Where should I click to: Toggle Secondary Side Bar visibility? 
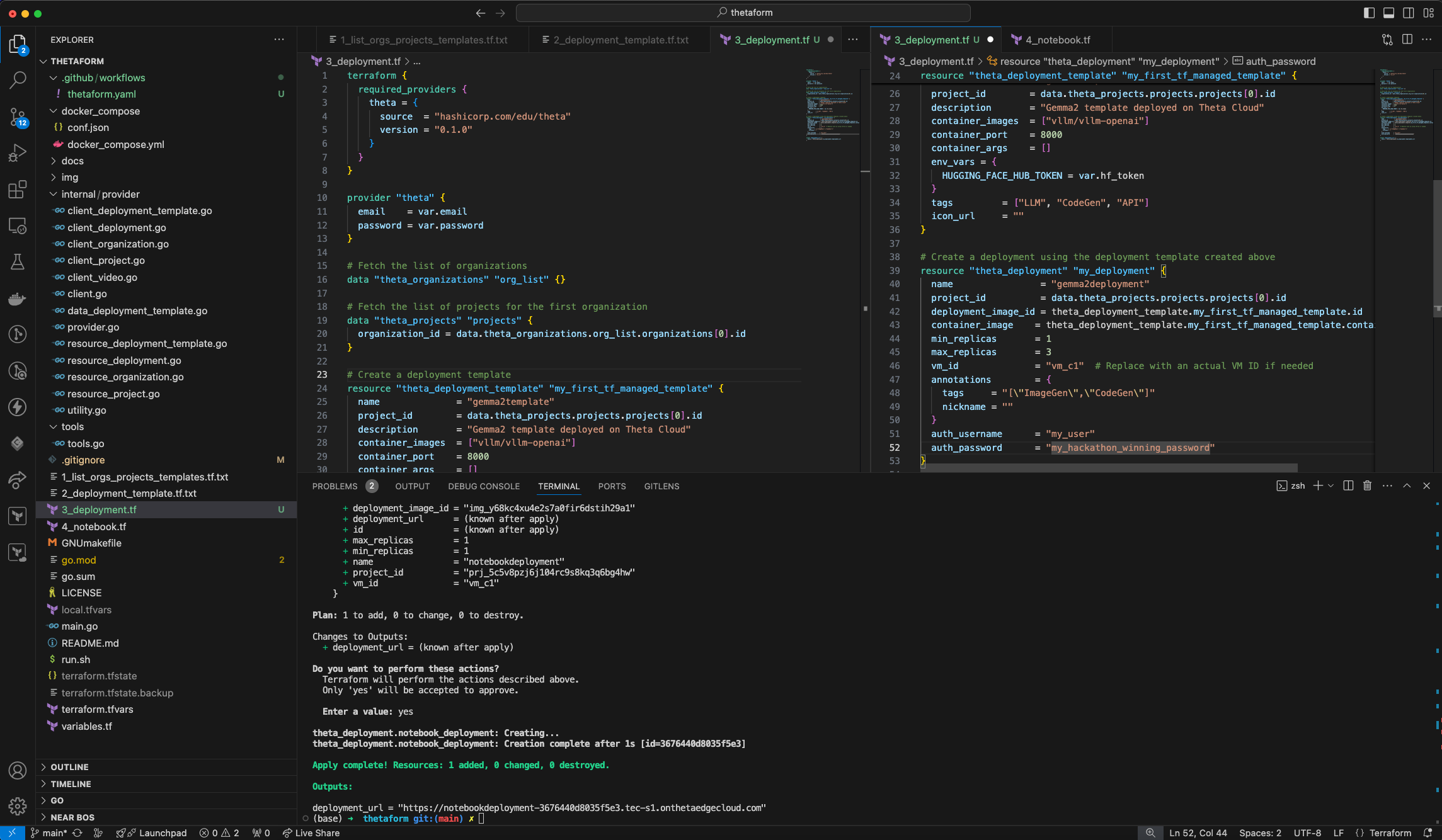click(1409, 13)
